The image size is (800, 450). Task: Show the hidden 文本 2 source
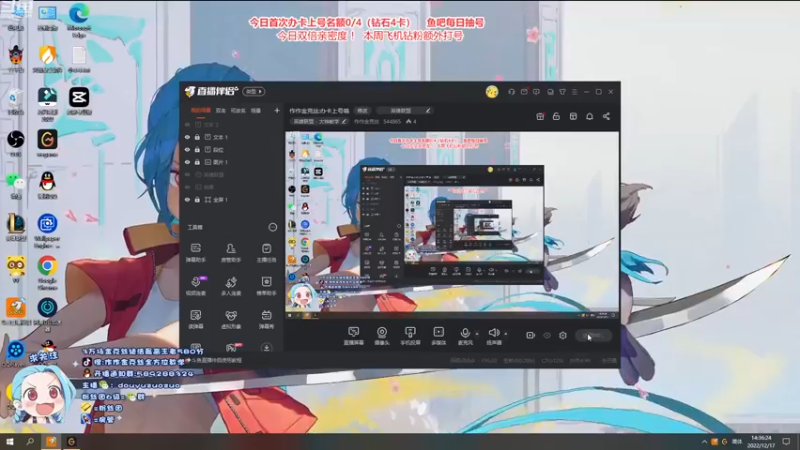(187, 124)
